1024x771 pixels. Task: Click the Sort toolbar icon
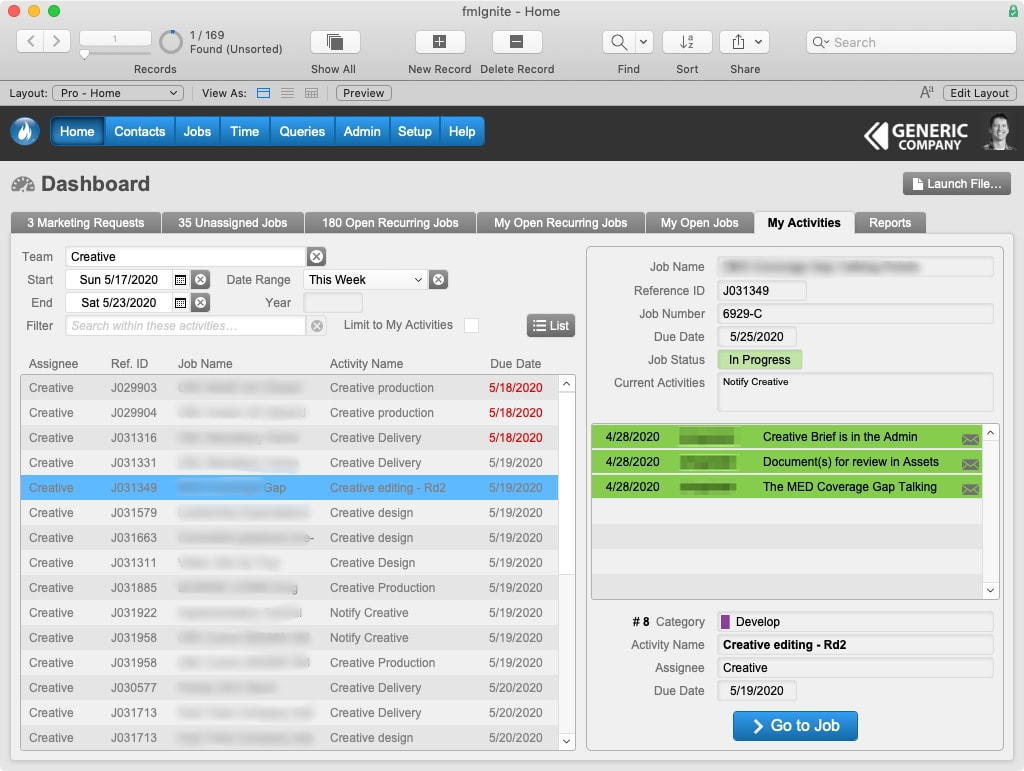tap(686, 42)
